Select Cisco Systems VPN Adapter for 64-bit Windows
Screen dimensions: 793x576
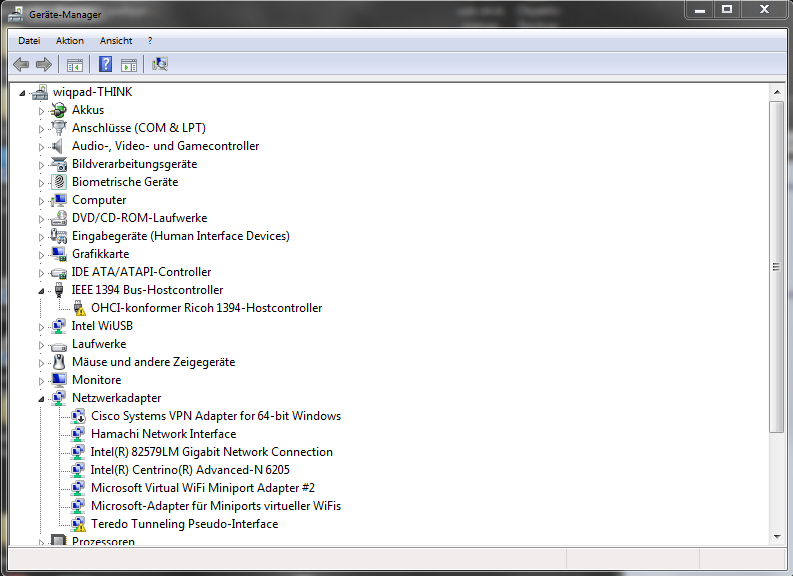[x=216, y=416]
